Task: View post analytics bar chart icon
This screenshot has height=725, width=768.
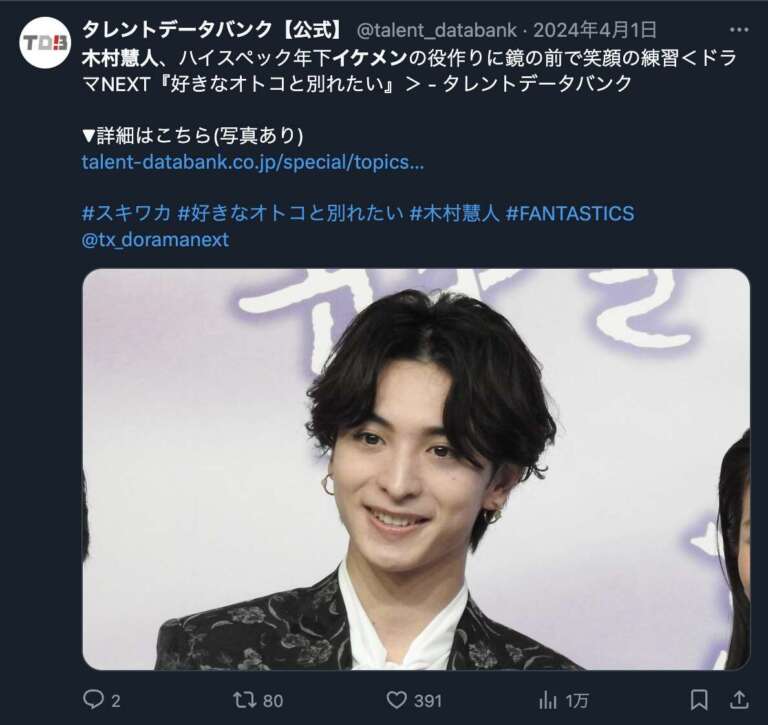Action: (x=548, y=700)
